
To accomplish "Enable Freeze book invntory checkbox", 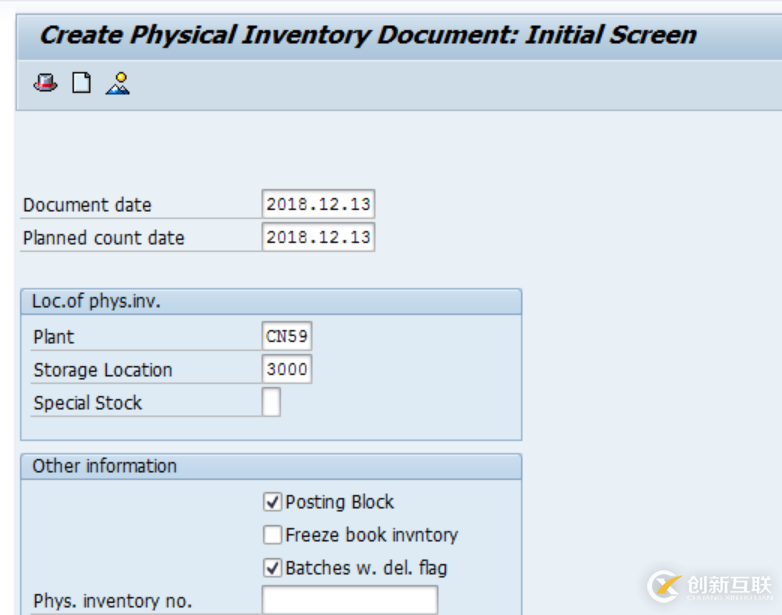I will [x=272, y=535].
